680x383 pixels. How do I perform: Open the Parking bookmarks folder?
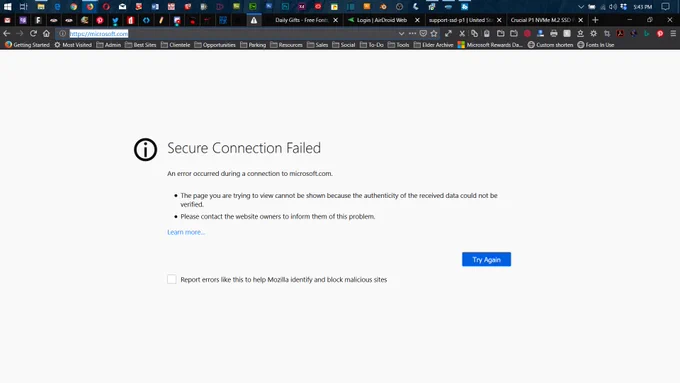click(x=253, y=45)
